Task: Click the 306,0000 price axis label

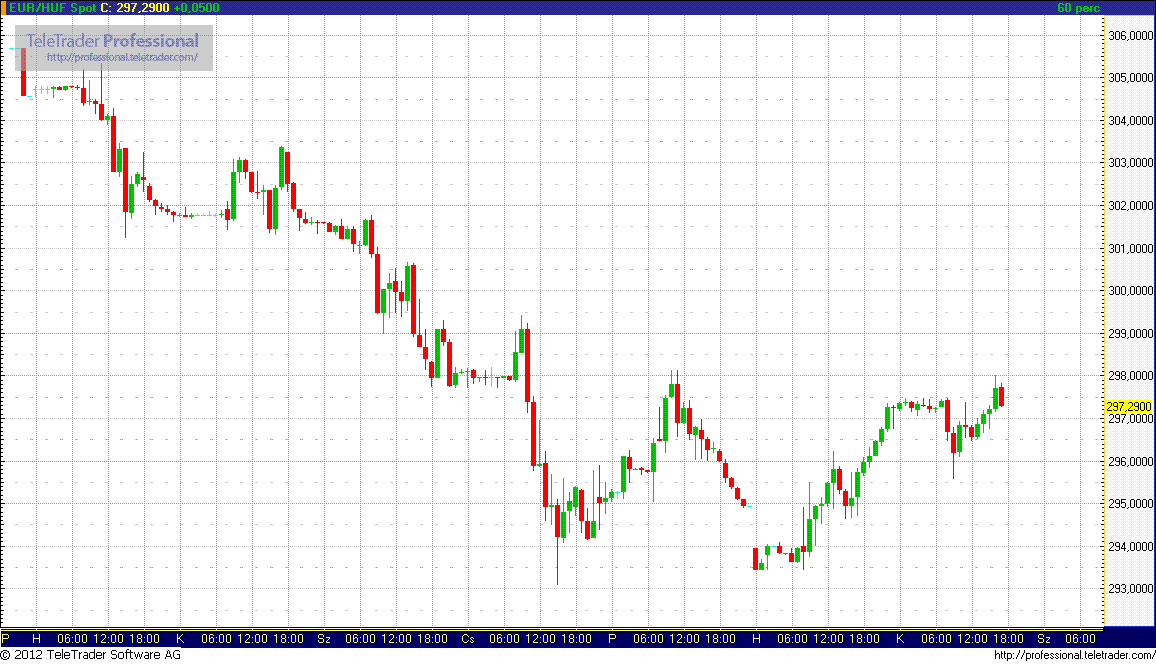Action: tap(1131, 35)
